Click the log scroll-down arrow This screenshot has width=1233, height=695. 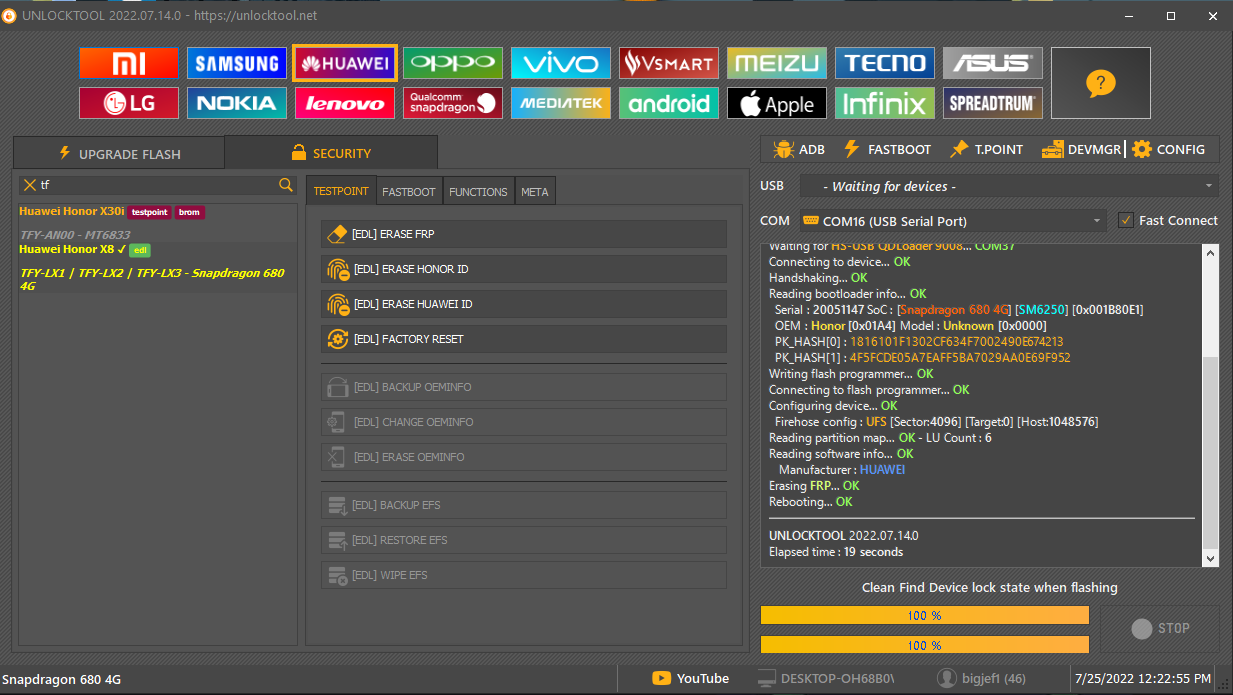pos(1211,559)
